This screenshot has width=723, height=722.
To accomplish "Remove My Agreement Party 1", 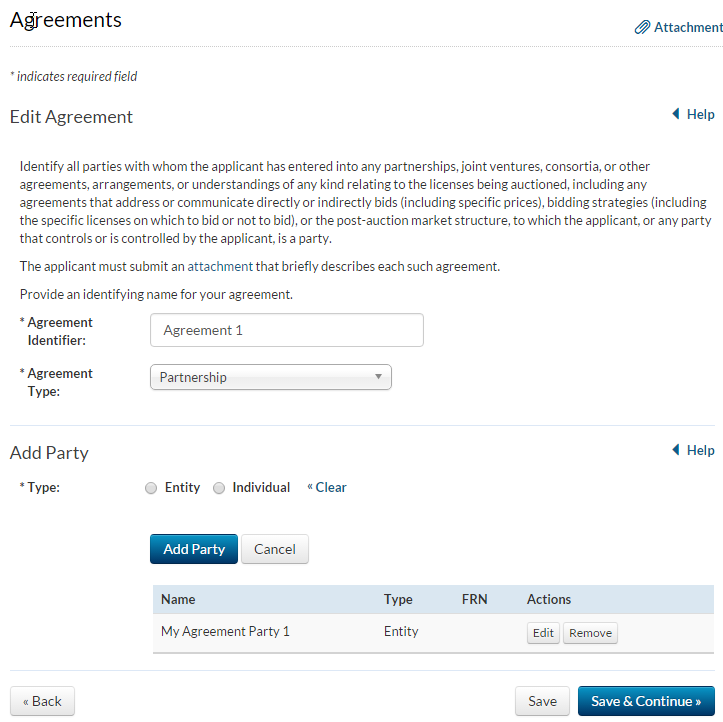I will 590,633.
